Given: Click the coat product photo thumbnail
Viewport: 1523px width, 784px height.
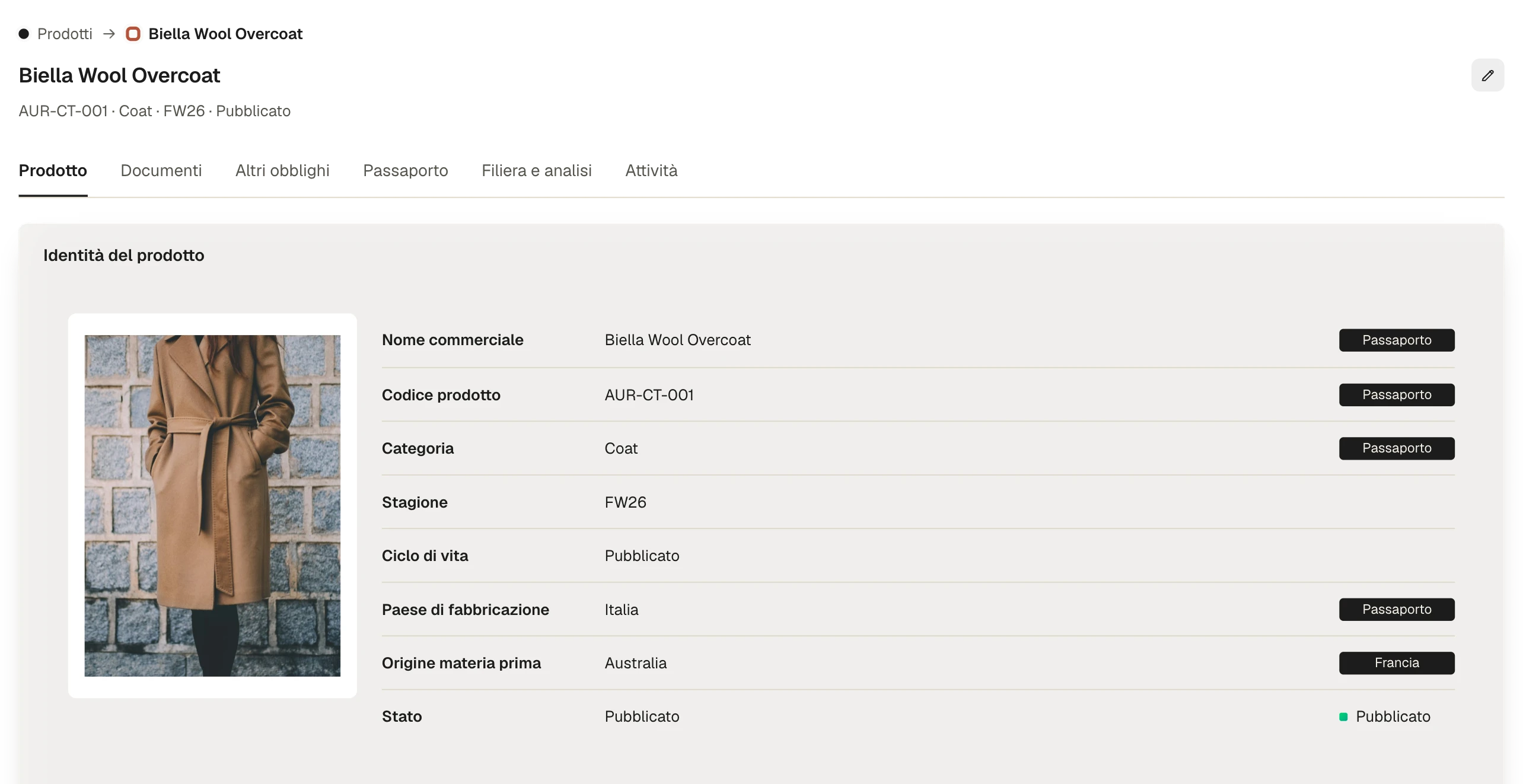Looking at the screenshot, I should (212, 505).
